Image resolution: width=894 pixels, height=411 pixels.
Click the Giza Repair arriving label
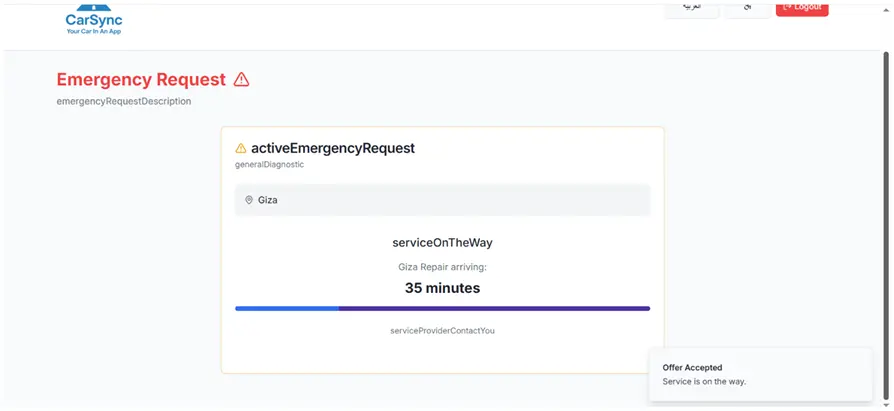[442, 267]
